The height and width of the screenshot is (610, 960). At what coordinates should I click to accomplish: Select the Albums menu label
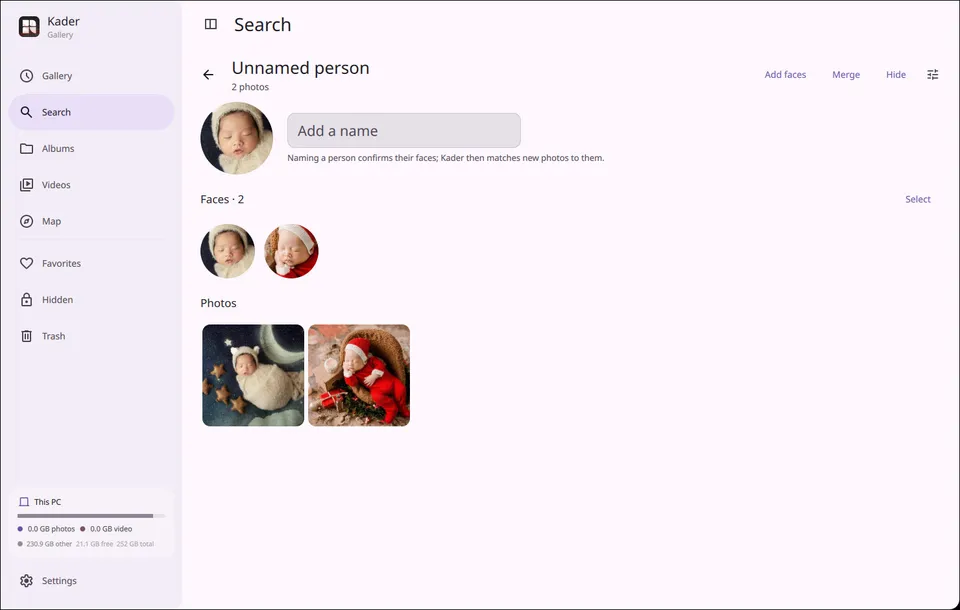point(58,149)
